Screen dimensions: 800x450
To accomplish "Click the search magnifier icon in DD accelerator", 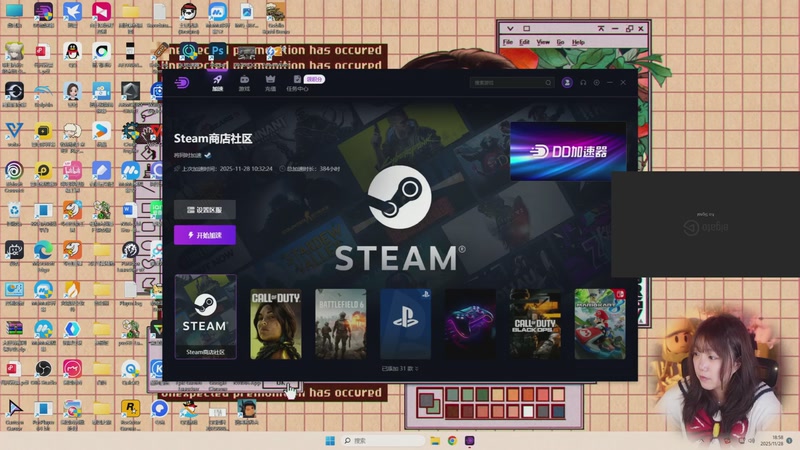I will [548, 83].
